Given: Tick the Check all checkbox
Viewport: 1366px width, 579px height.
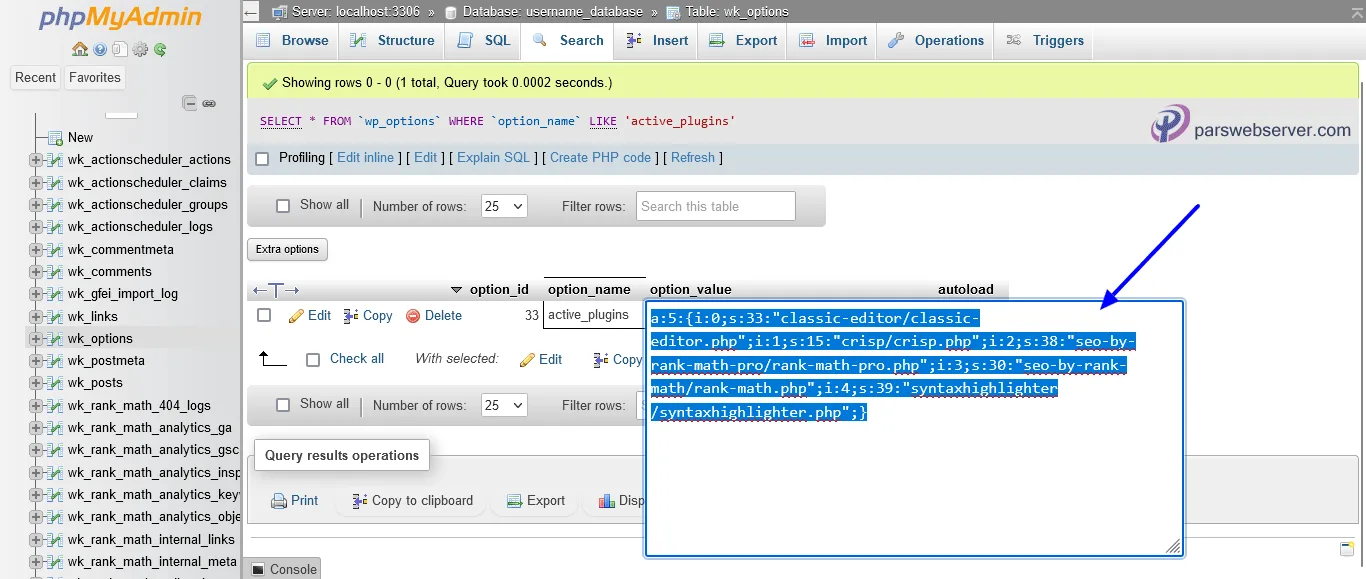Looking at the screenshot, I should 313,359.
